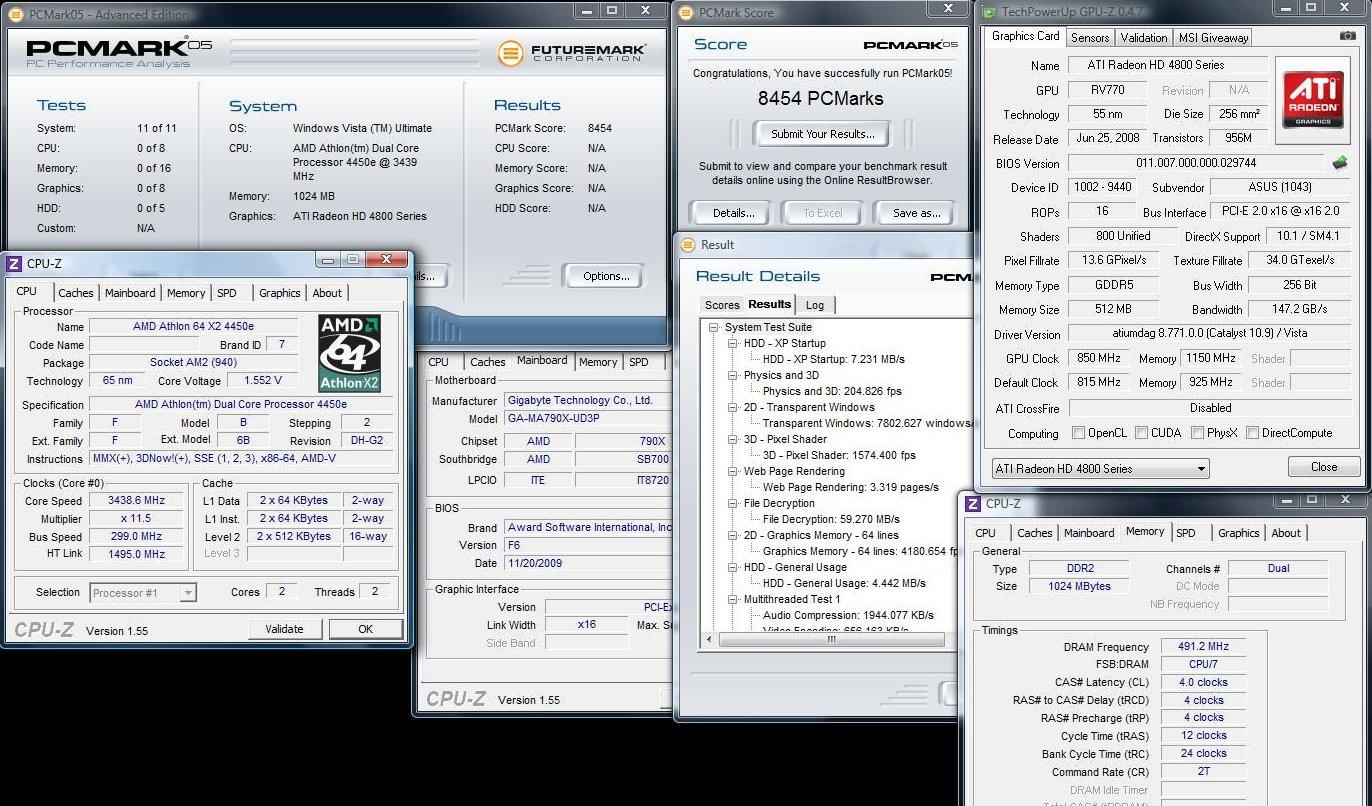This screenshot has height=806, width=1372.
Task: Click the Futuremark Corporation logo
Action: 572,52
